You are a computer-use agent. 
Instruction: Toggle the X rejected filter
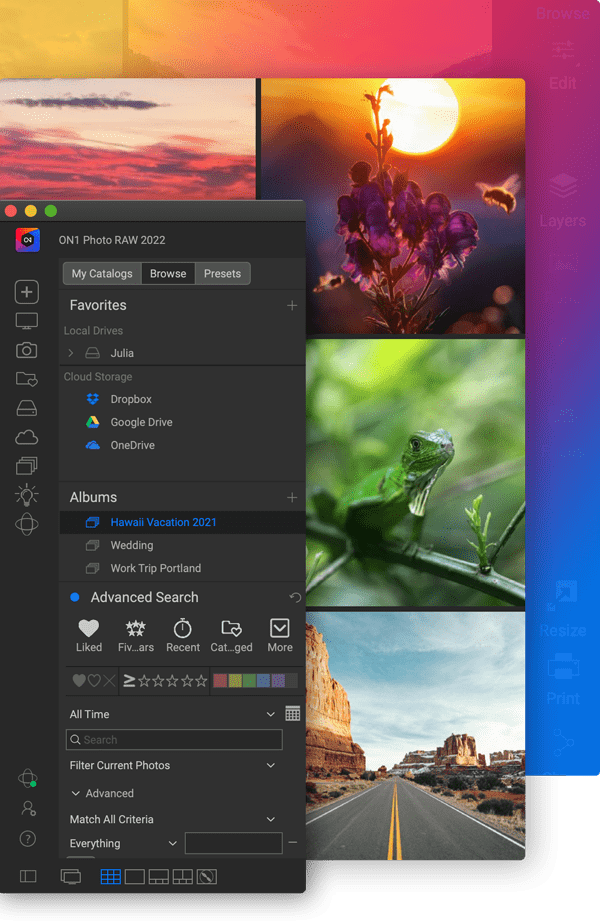click(109, 681)
